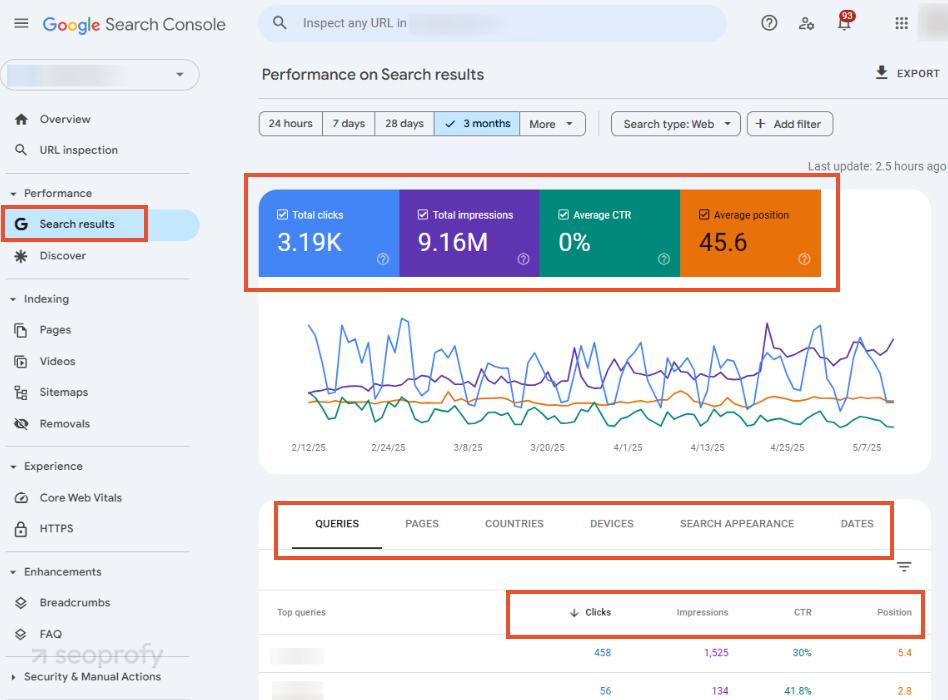Open Users and settings icon
948x700 pixels.
[x=807, y=24]
